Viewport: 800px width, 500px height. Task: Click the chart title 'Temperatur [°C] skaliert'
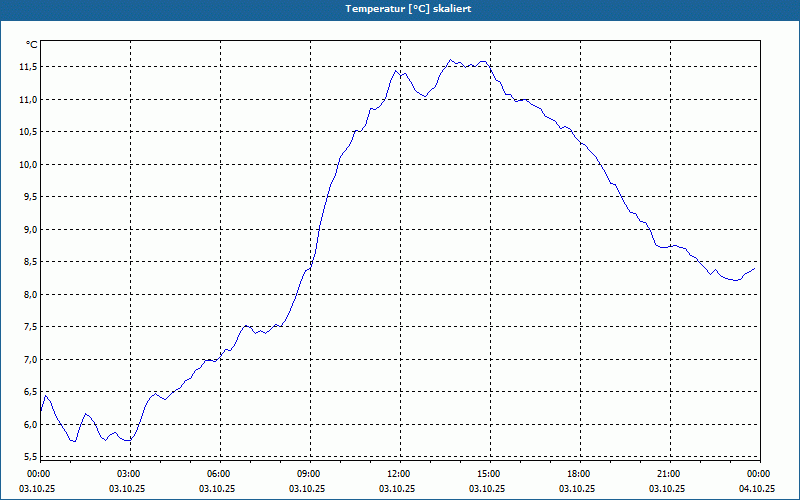tap(408, 9)
